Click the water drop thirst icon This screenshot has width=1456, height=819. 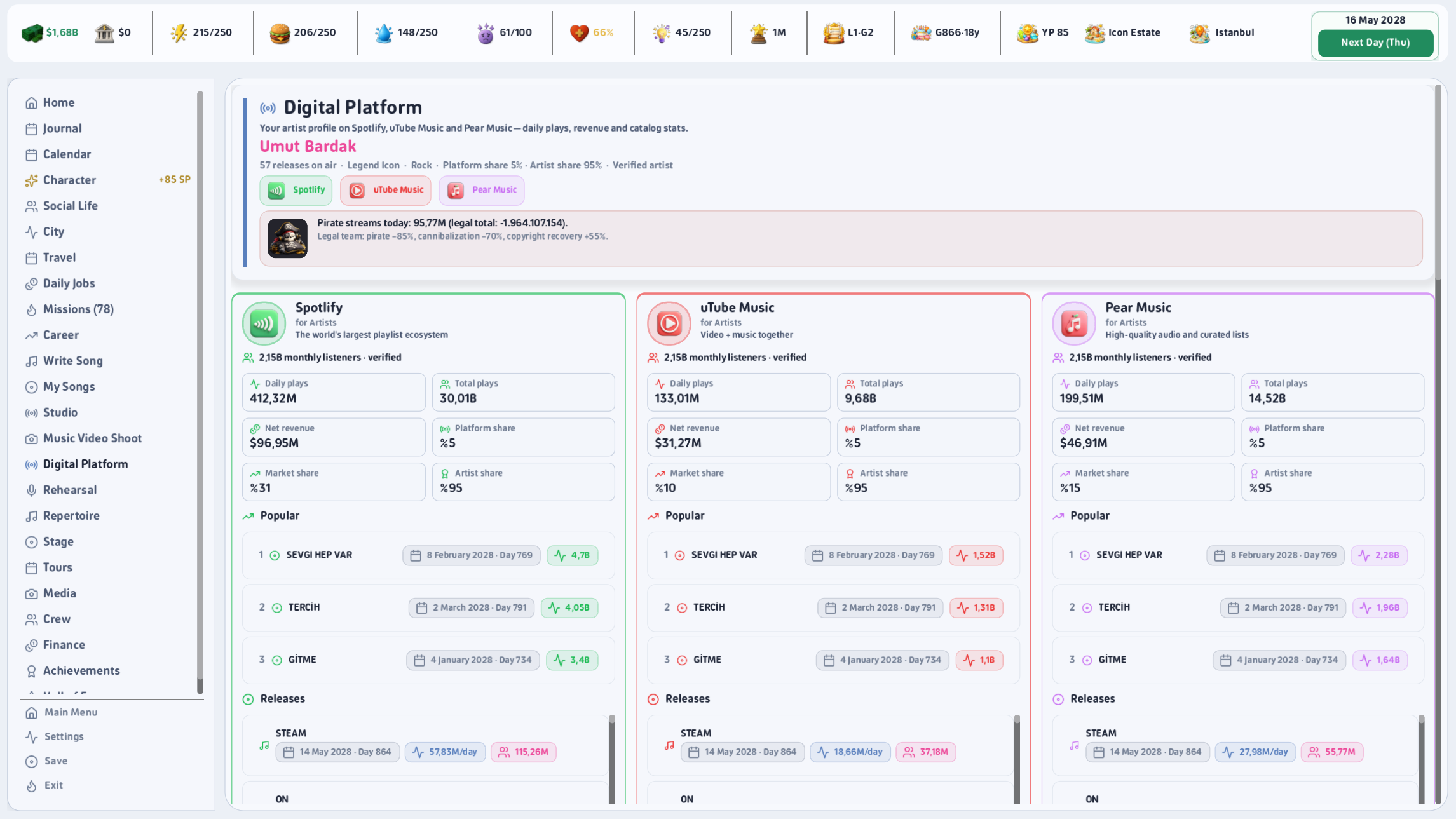click(x=384, y=33)
